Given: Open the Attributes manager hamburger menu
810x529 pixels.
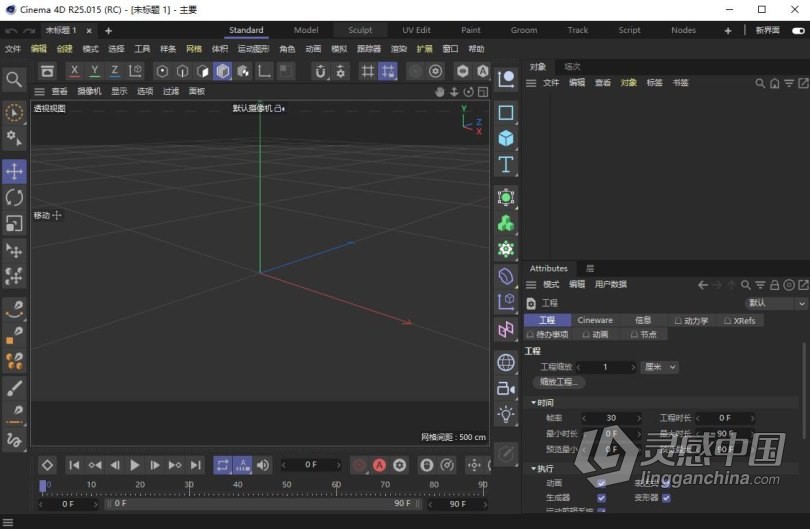Looking at the screenshot, I should pos(531,285).
